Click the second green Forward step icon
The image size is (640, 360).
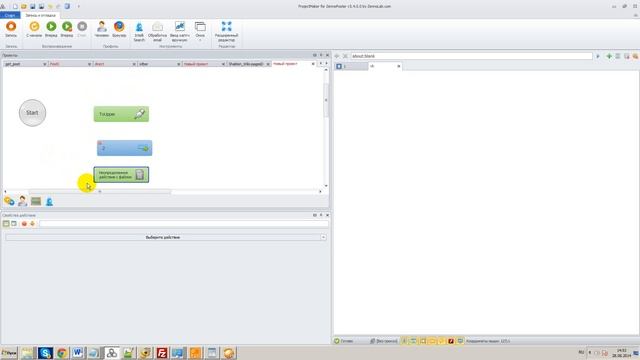(67, 27)
